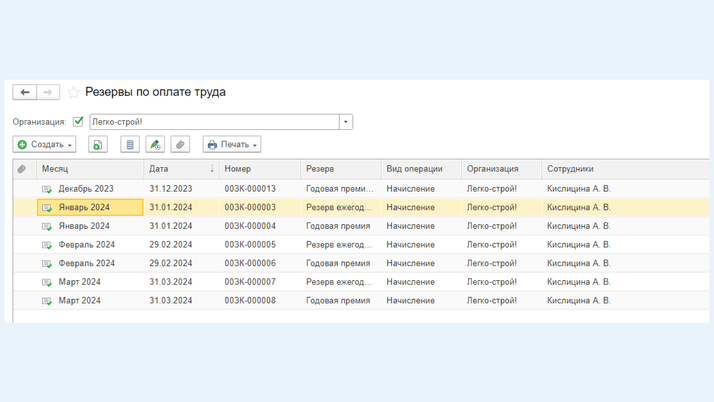
Task: Click the posted document icon for Декабрь 2023
Action: coord(47,189)
